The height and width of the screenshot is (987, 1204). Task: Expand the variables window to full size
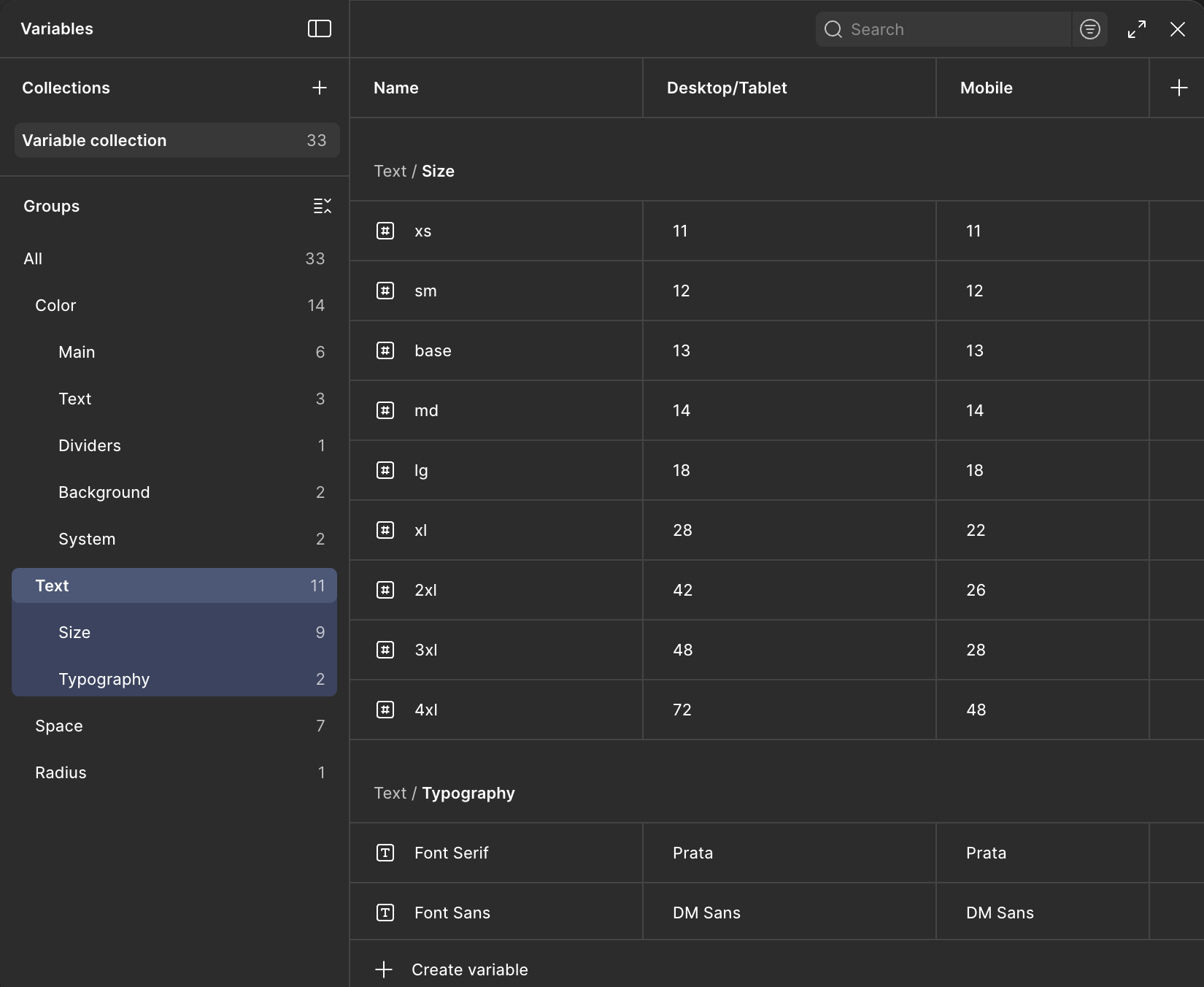click(1136, 29)
